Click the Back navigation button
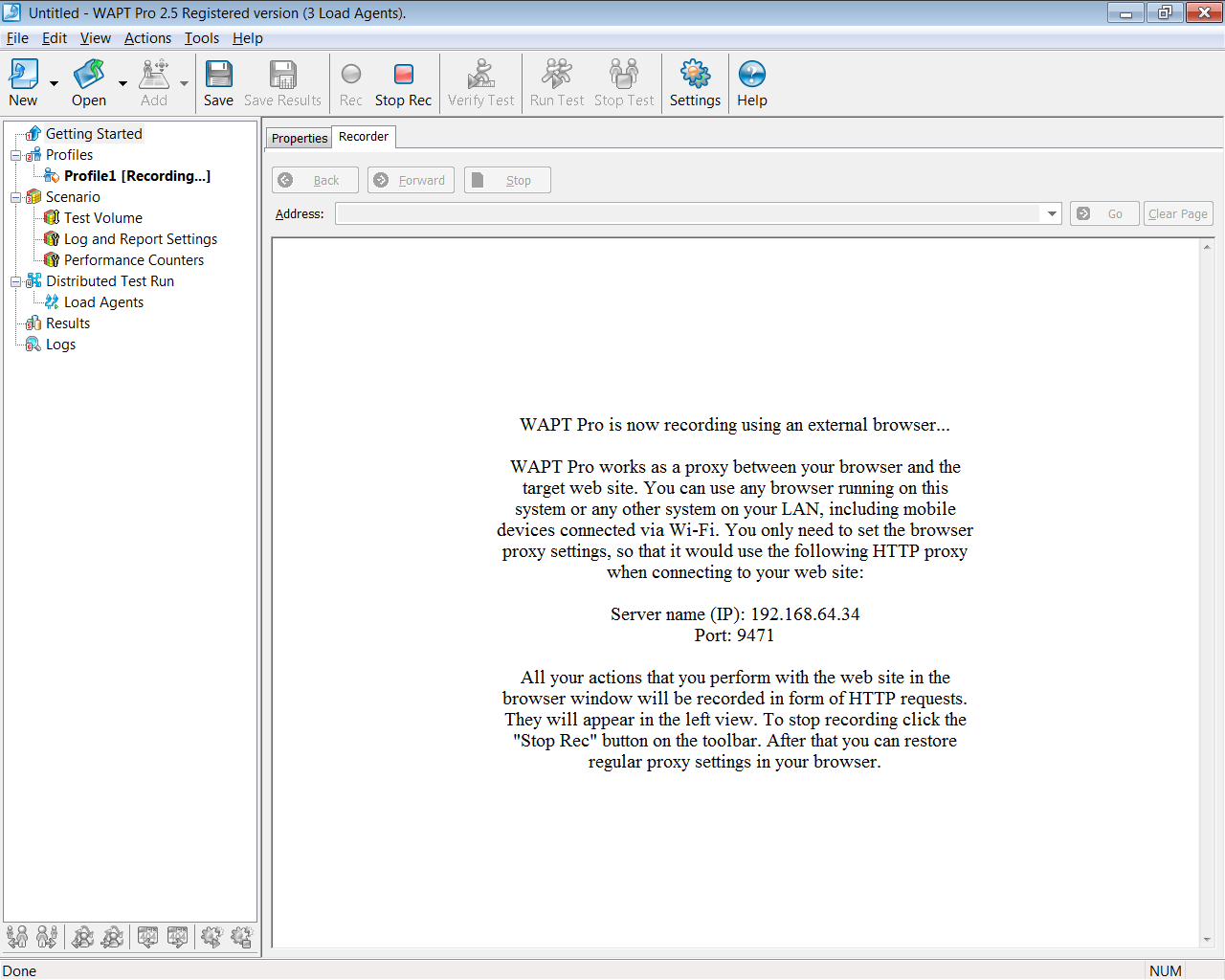This screenshot has height=980, width=1225. 315,180
